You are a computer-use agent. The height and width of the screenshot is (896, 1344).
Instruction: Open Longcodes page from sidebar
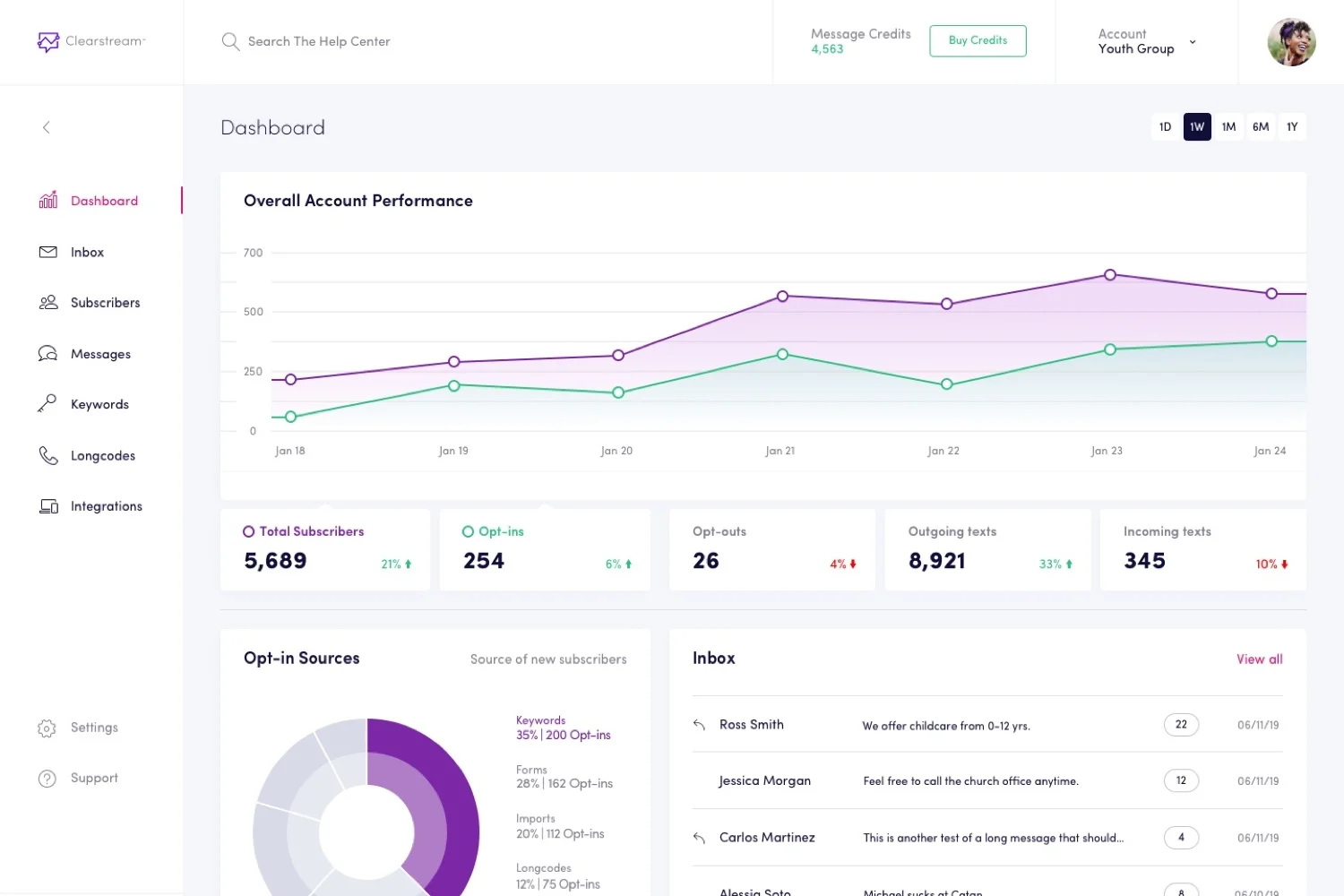103,456
